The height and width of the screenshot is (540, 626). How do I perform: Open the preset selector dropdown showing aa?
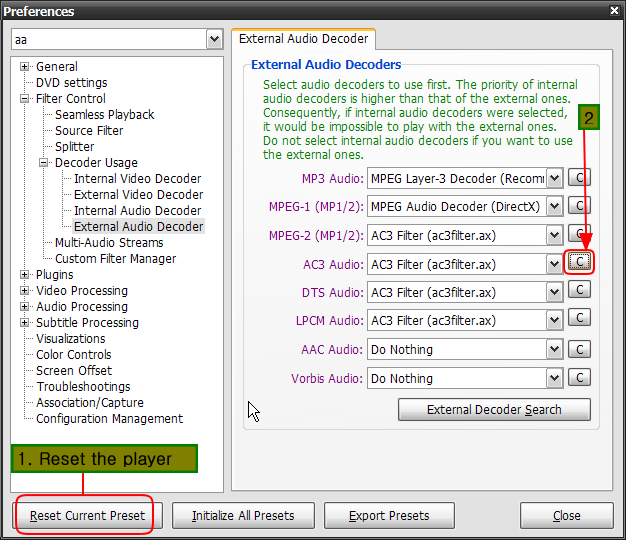point(214,39)
